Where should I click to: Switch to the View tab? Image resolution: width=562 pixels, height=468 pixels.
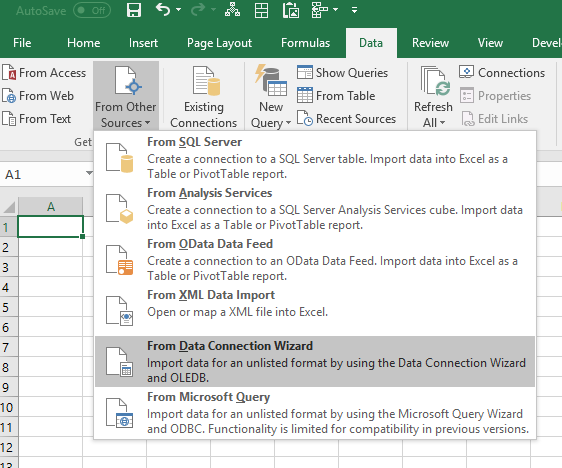point(490,43)
